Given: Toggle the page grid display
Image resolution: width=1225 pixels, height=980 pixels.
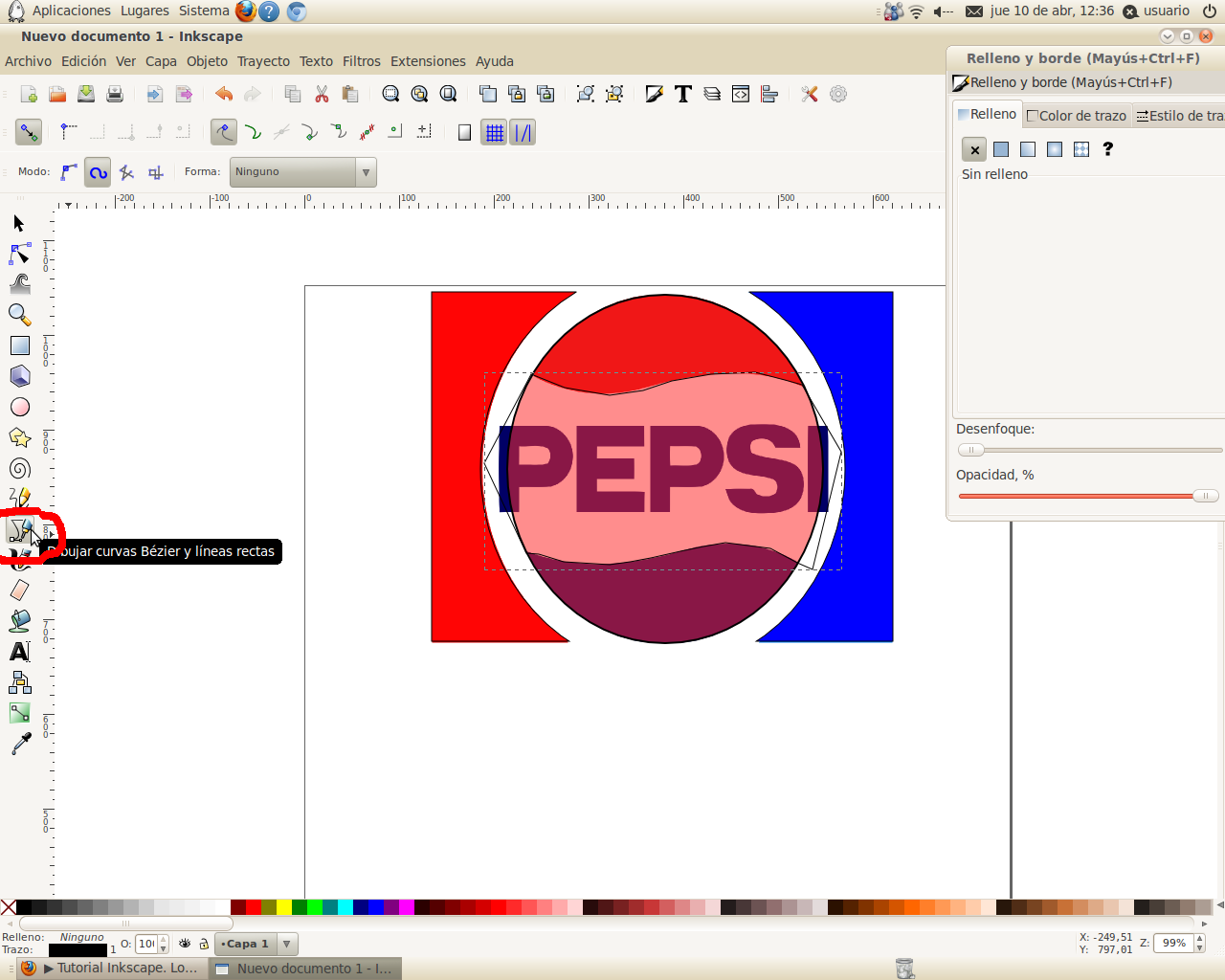Looking at the screenshot, I should (494, 132).
